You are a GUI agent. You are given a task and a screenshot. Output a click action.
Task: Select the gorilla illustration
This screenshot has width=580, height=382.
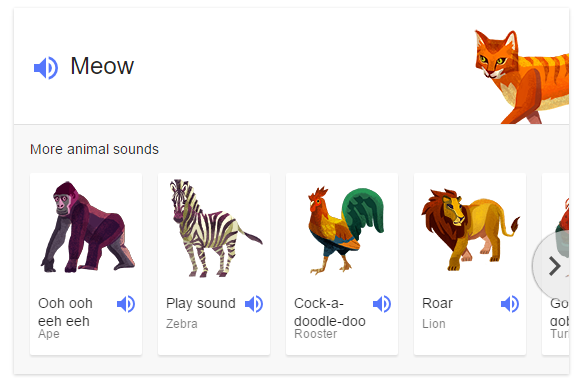[x=88, y=227]
